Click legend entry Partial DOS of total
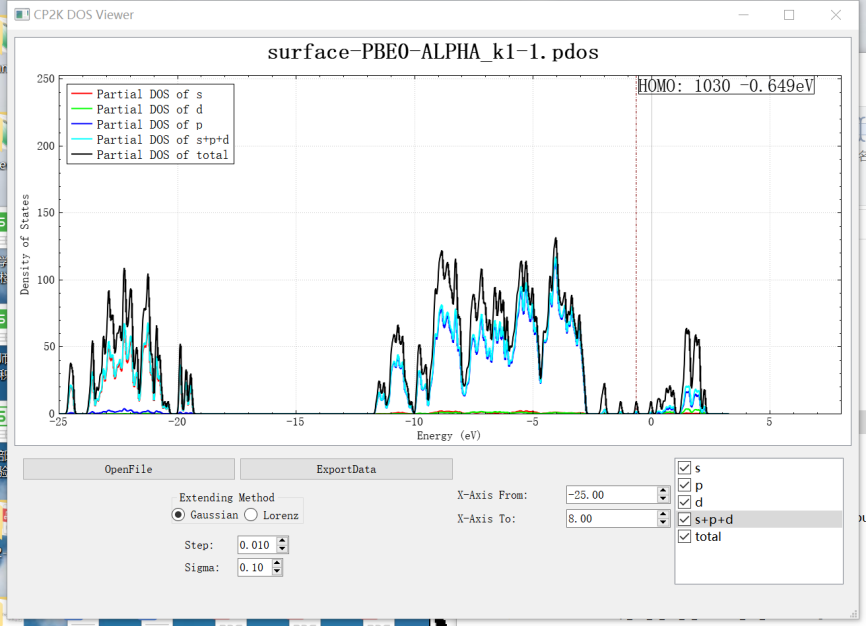This screenshot has height=626, width=866. pos(162,155)
